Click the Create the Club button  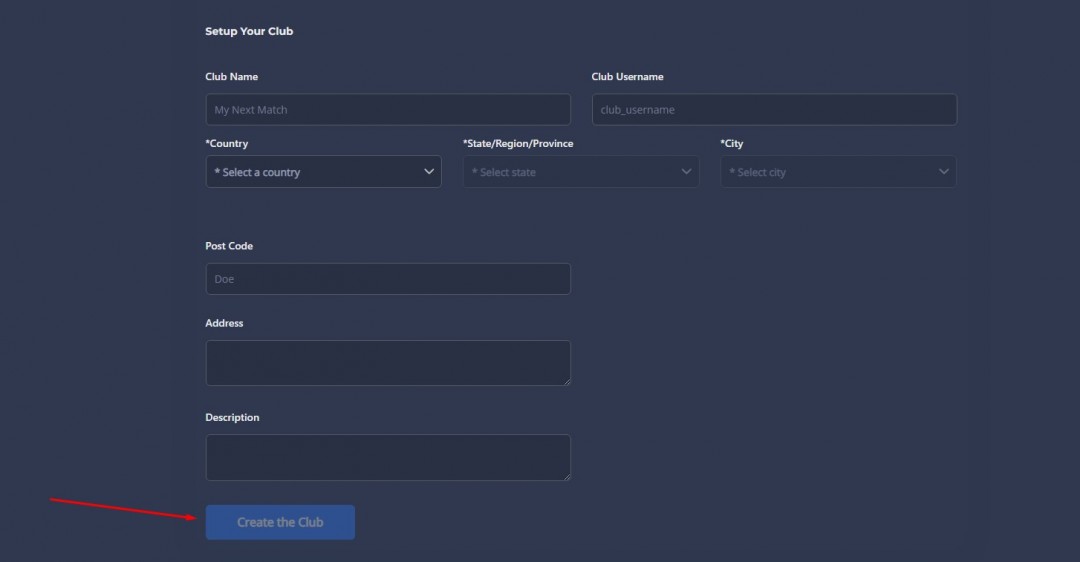click(280, 522)
